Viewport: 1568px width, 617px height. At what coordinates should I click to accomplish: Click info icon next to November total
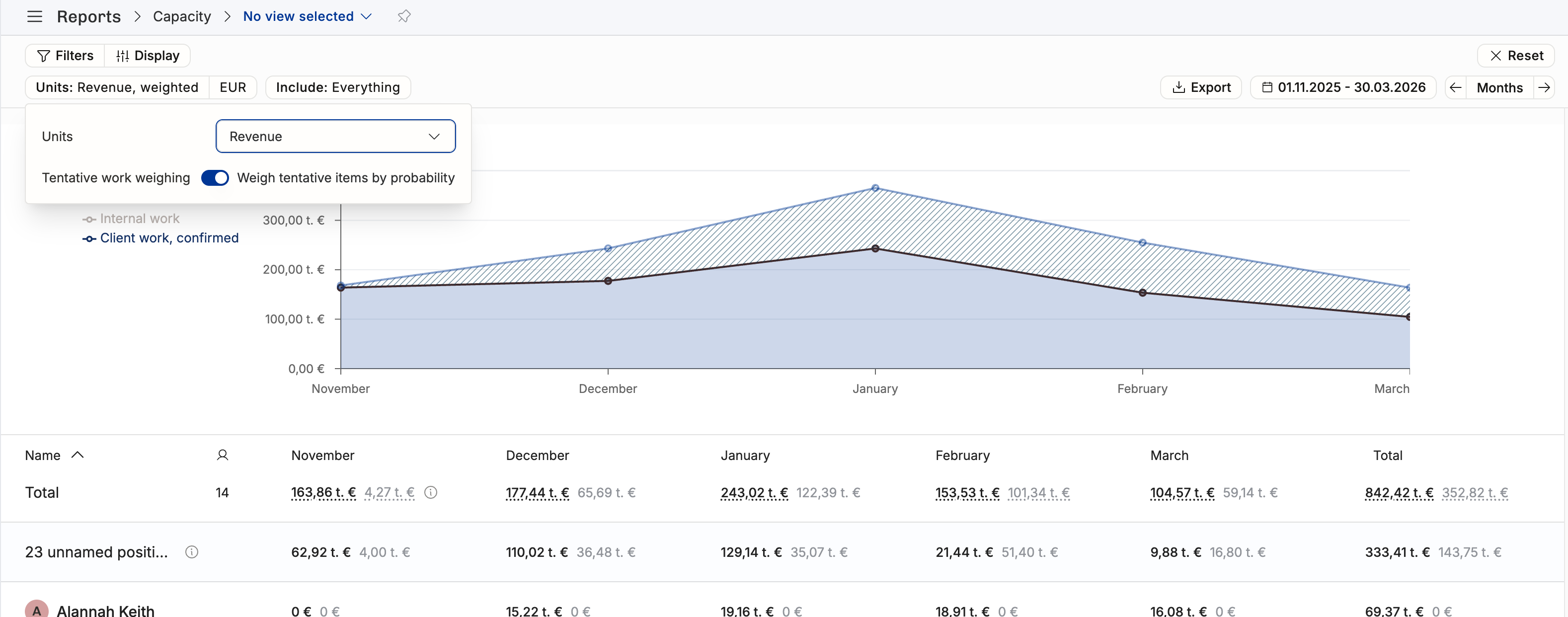click(x=431, y=492)
